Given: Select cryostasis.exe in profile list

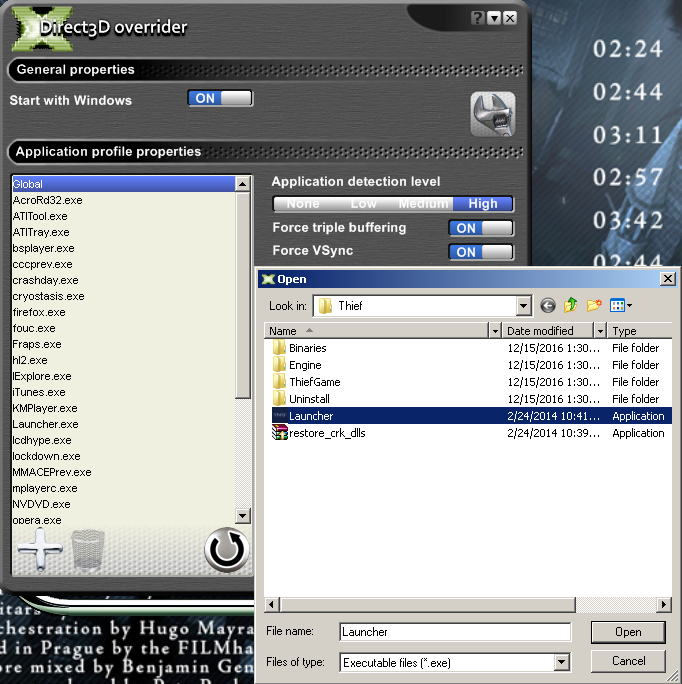Looking at the screenshot, I should (123, 296).
